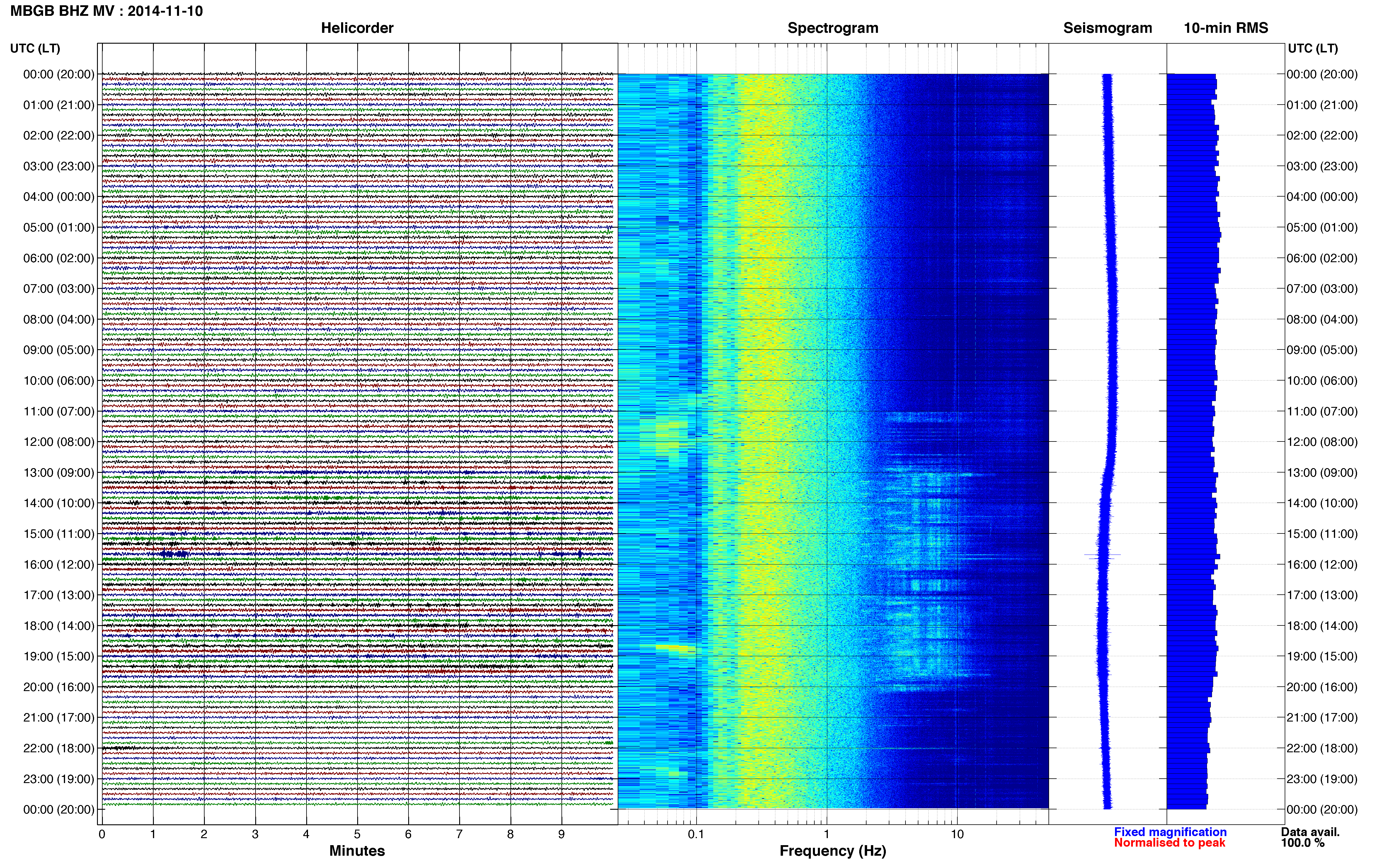Select '18:00 (14:00)' on the left time axis
Viewport: 1389px width, 868px height.
[x=59, y=626]
